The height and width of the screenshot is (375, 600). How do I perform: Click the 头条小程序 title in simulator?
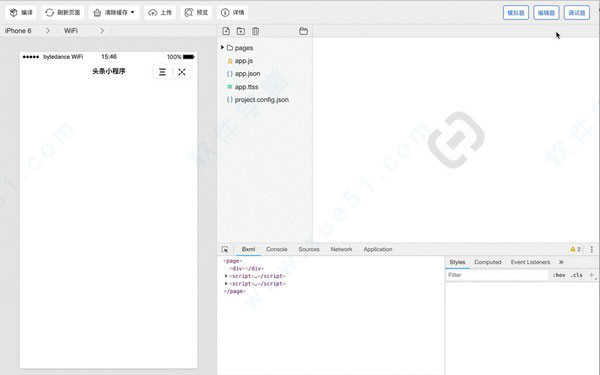point(109,71)
